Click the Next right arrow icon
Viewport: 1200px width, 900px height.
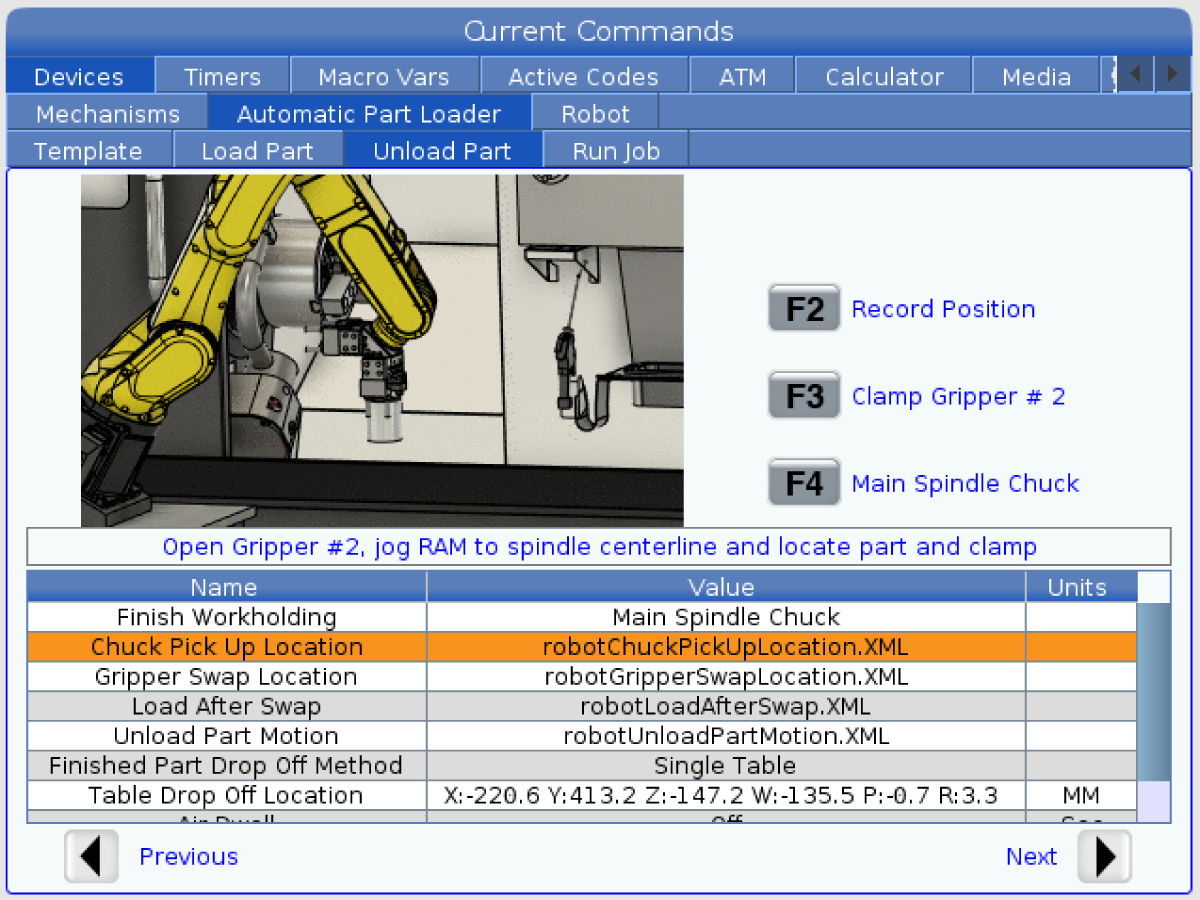point(1104,857)
